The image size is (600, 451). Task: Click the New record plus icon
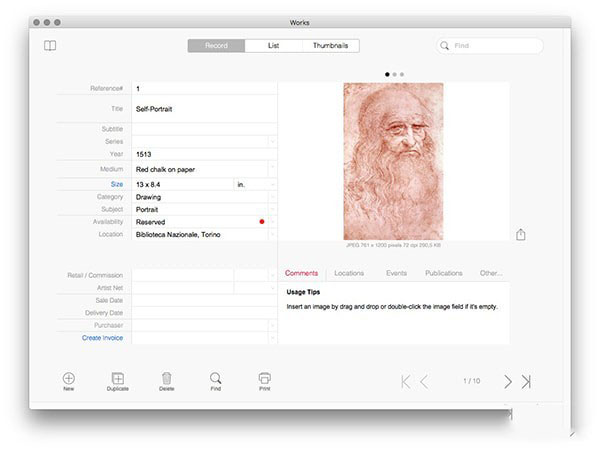[68, 378]
